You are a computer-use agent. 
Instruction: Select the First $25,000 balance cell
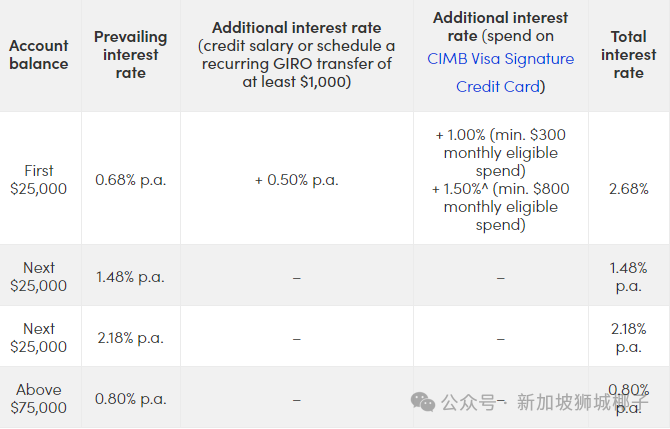pyautogui.click(x=39, y=179)
